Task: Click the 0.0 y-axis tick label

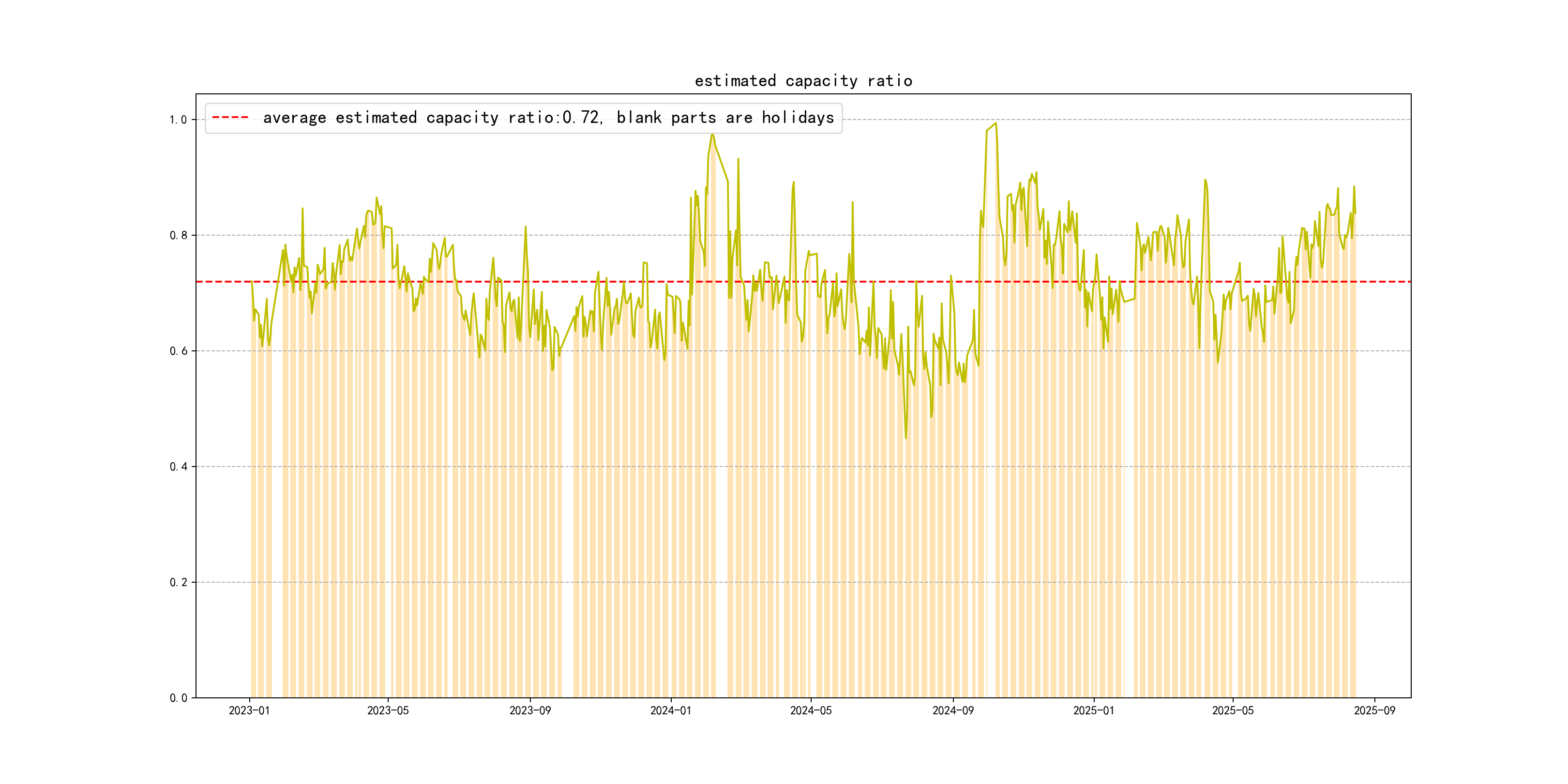Action: (x=178, y=698)
